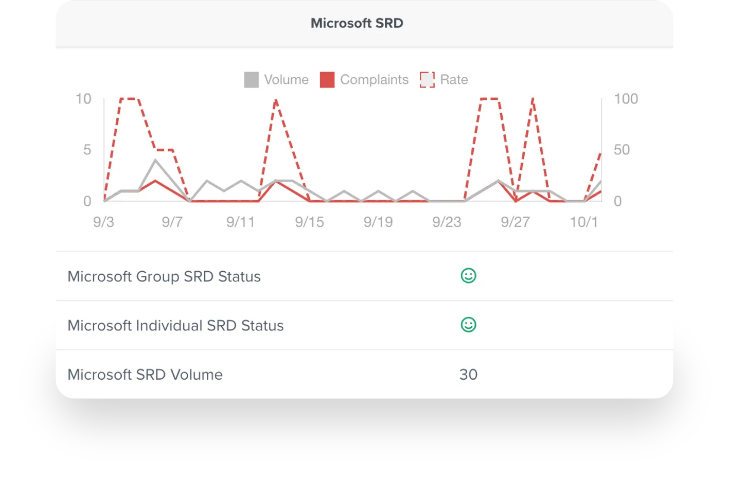The width and height of the screenshot is (731, 479).
Task: Click the 9/23 date axis label
Action: click(447, 222)
